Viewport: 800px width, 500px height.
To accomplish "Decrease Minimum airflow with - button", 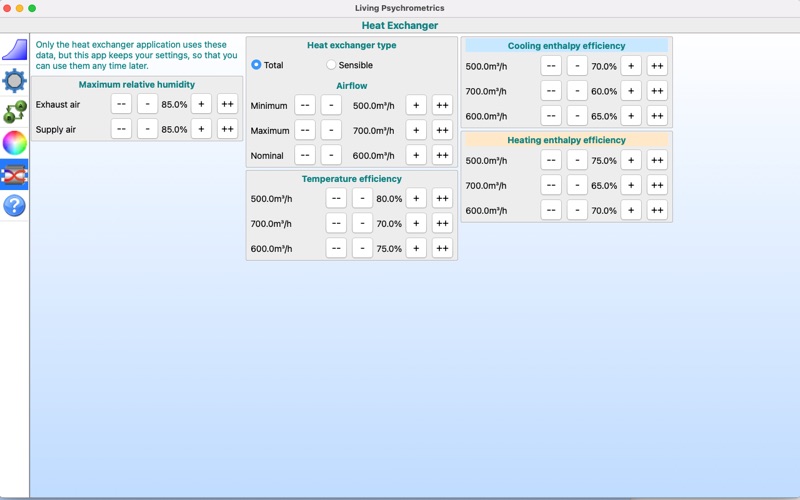I will point(331,105).
